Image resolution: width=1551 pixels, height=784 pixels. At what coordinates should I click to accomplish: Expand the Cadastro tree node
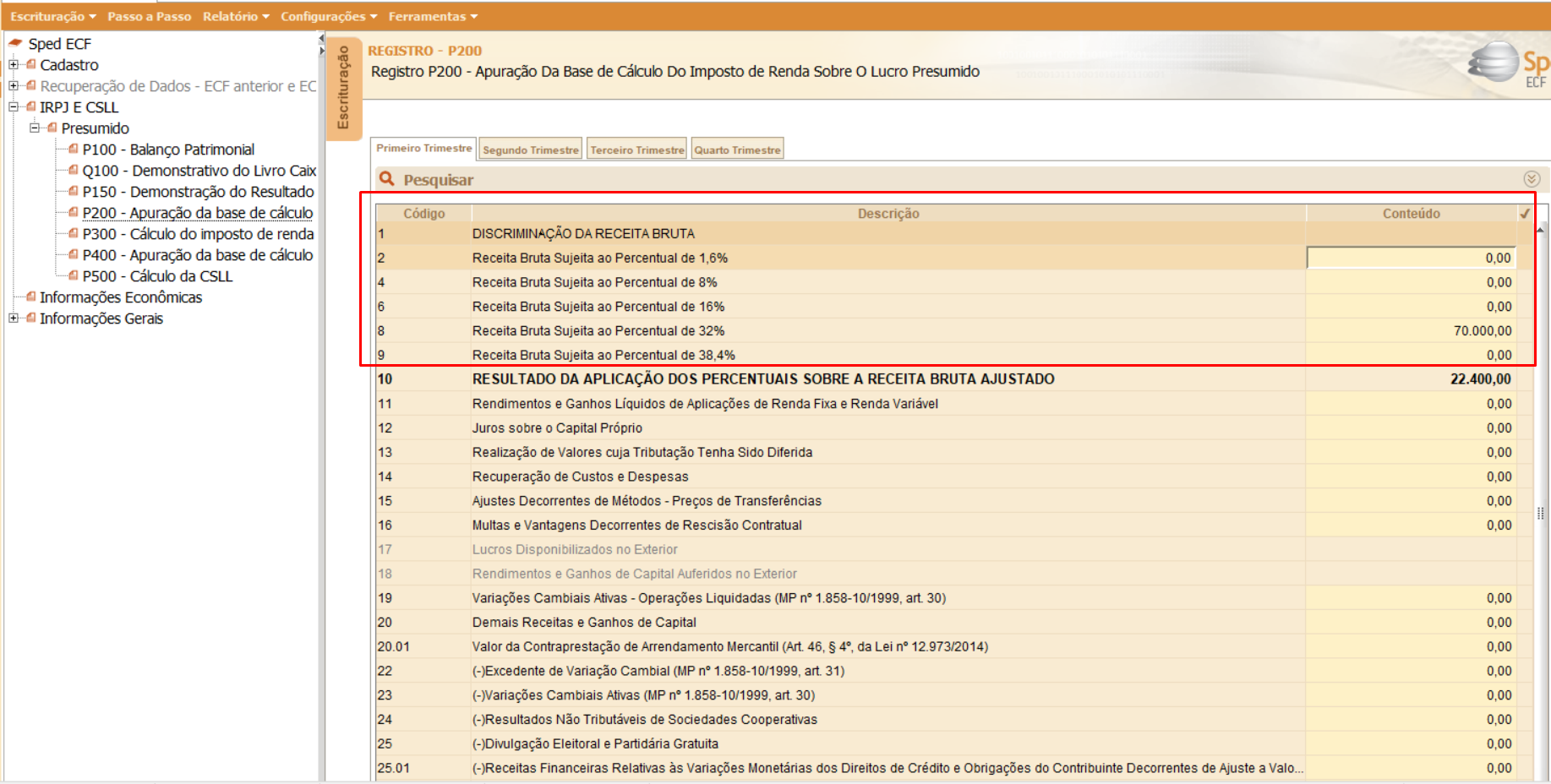(x=14, y=64)
